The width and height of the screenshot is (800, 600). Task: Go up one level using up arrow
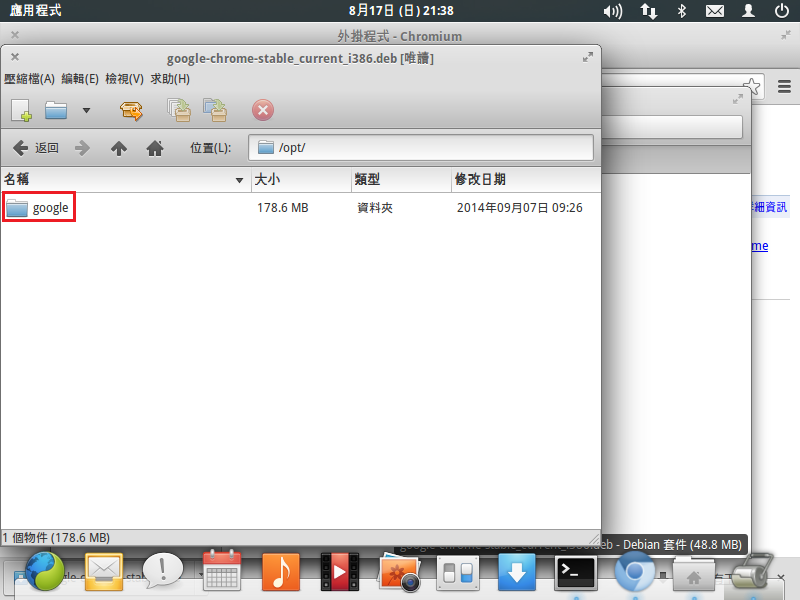[x=118, y=148]
